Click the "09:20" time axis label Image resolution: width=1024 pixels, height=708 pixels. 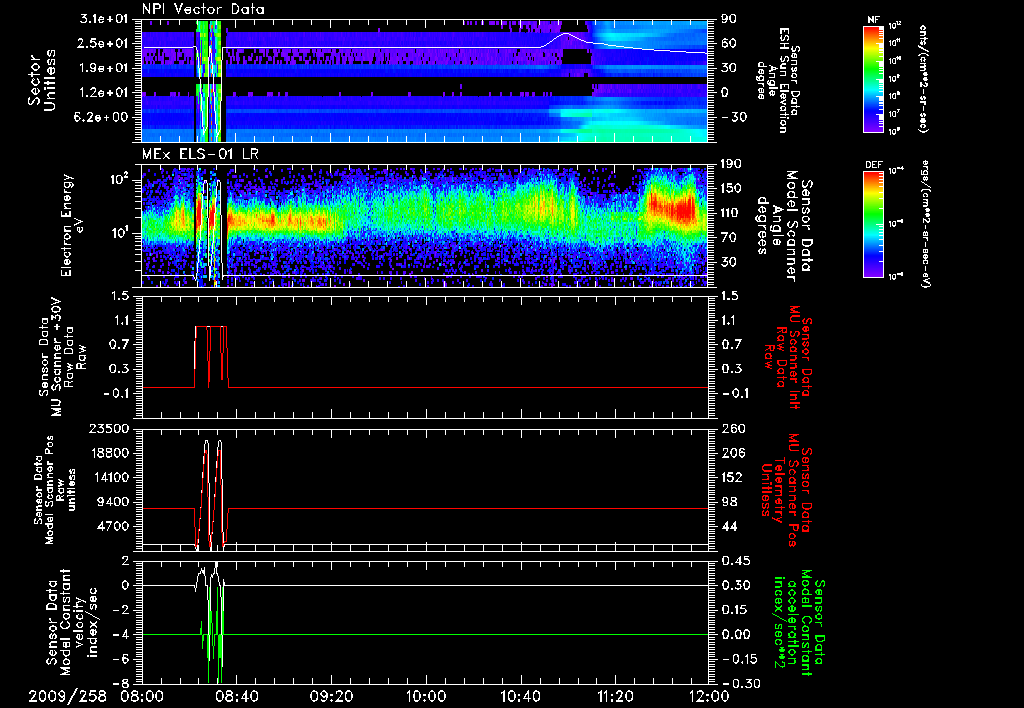(331, 696)
